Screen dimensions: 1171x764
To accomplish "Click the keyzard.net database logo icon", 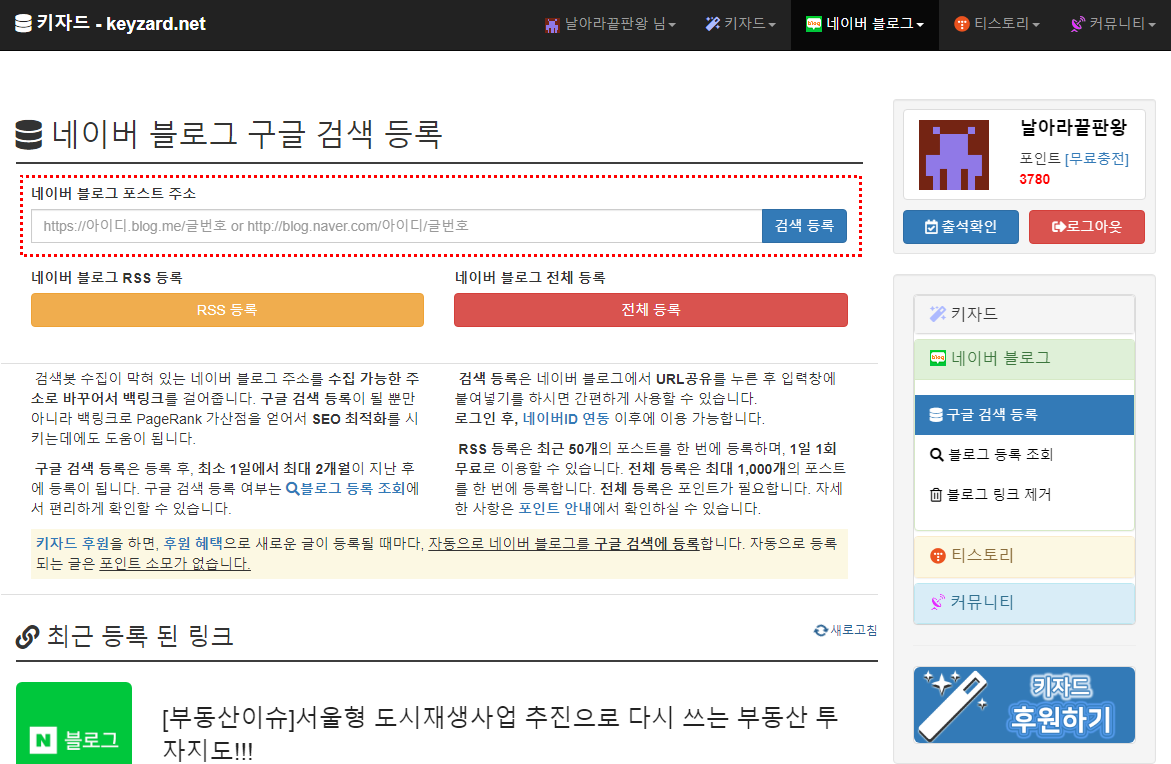I will 23,24.
